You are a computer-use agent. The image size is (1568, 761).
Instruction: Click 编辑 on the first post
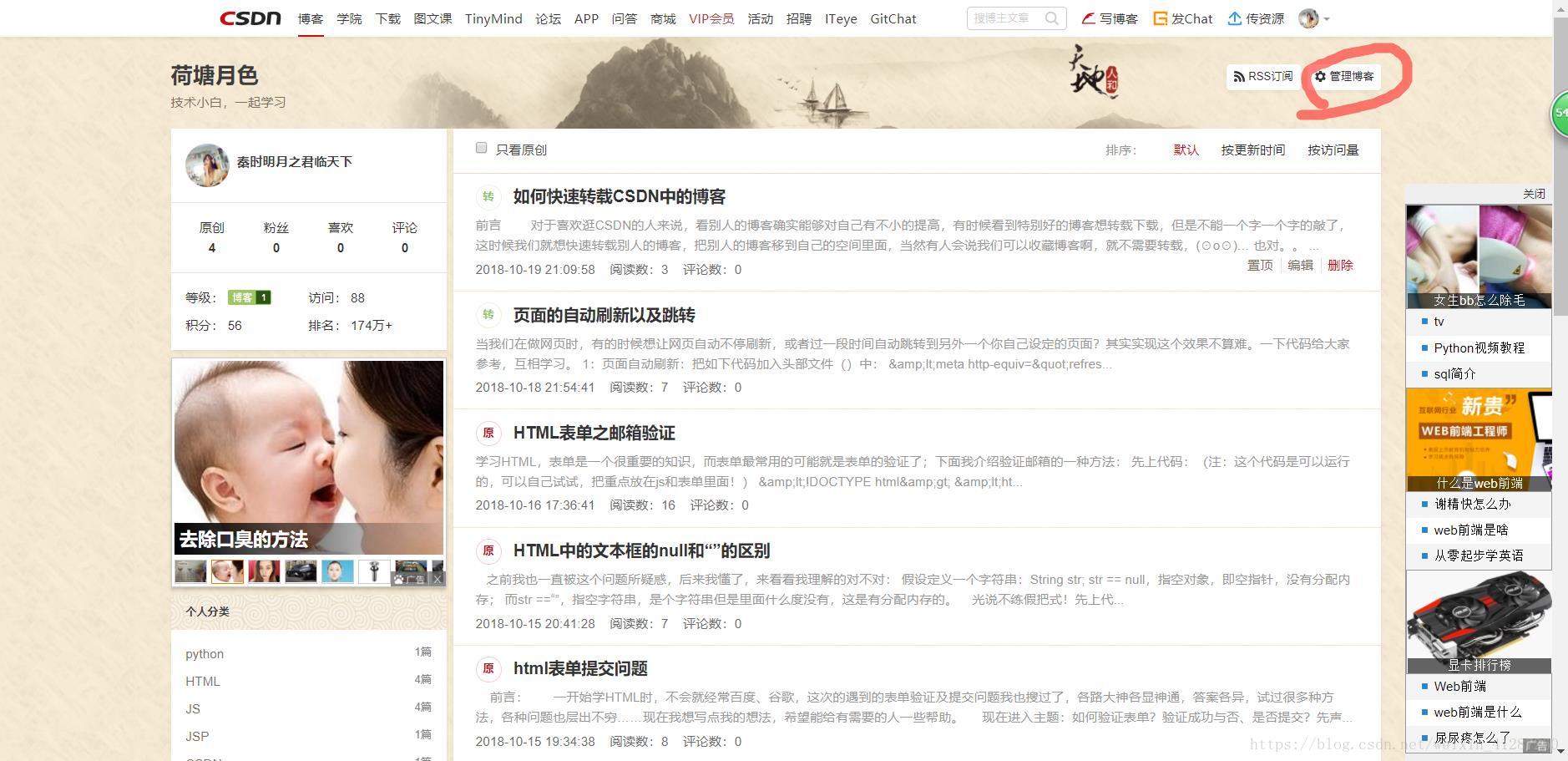(1300, 265)
